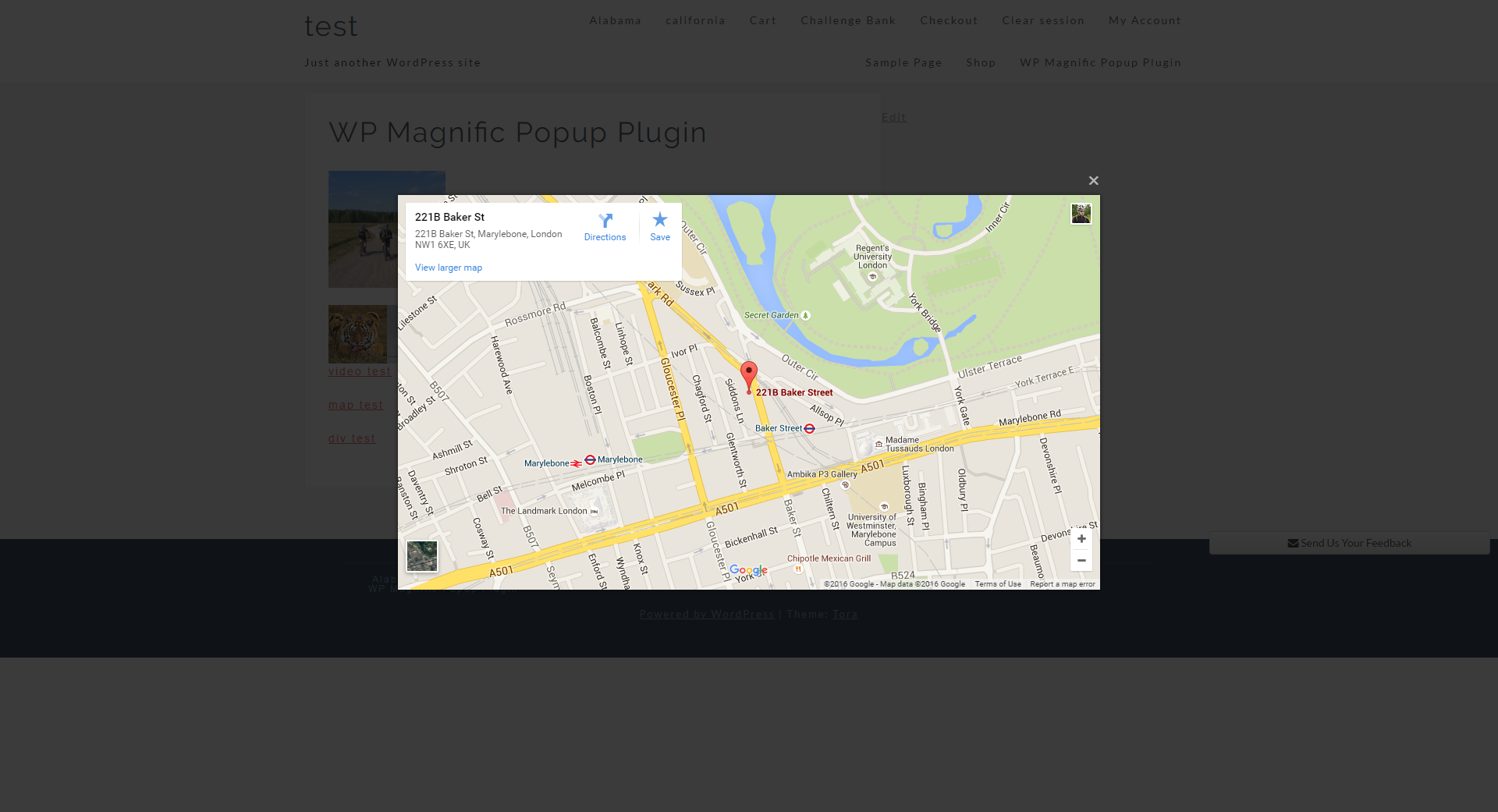The image size is (1498, 812).
Task: Open the Alabama menu item
Action: tap(616, 20)
